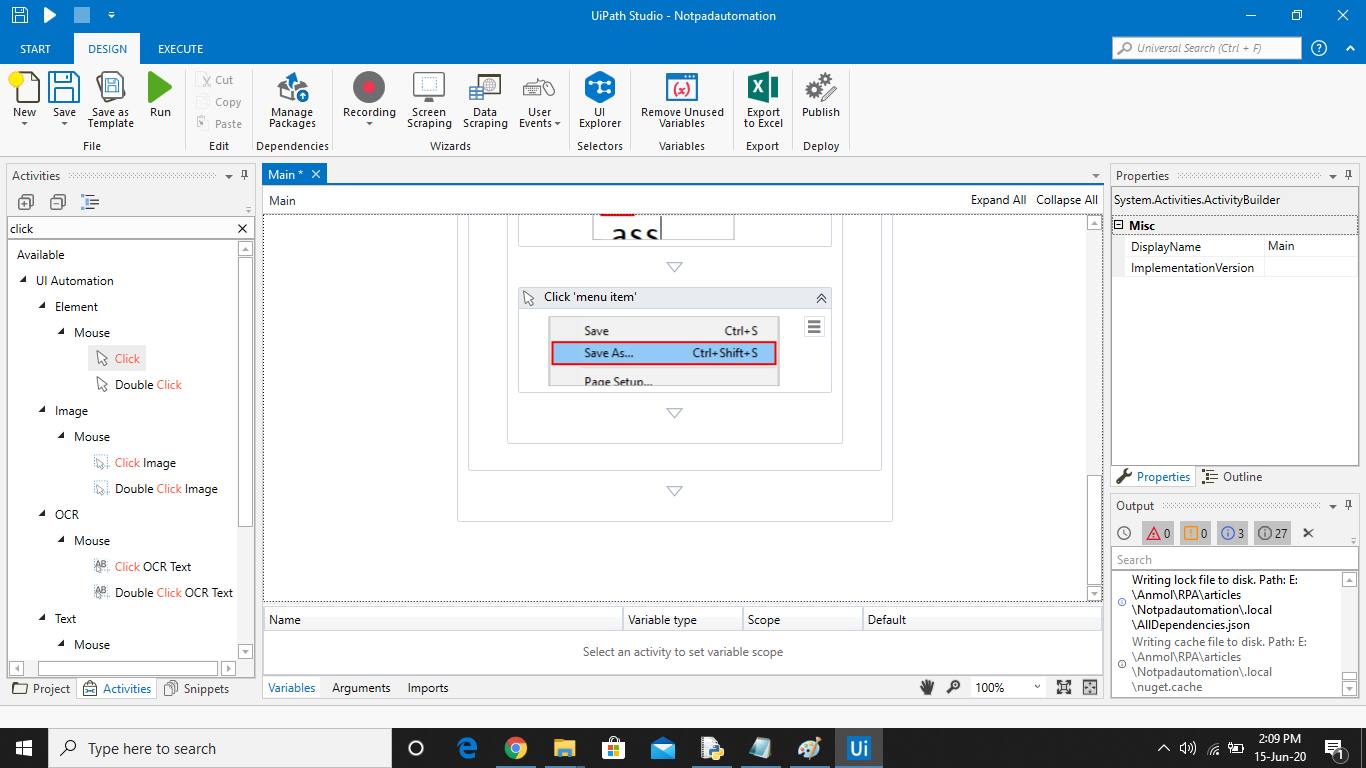This screenshot has height=768, width=1366.
Task: Run the workflow with green Run icon
Action: 160,88
